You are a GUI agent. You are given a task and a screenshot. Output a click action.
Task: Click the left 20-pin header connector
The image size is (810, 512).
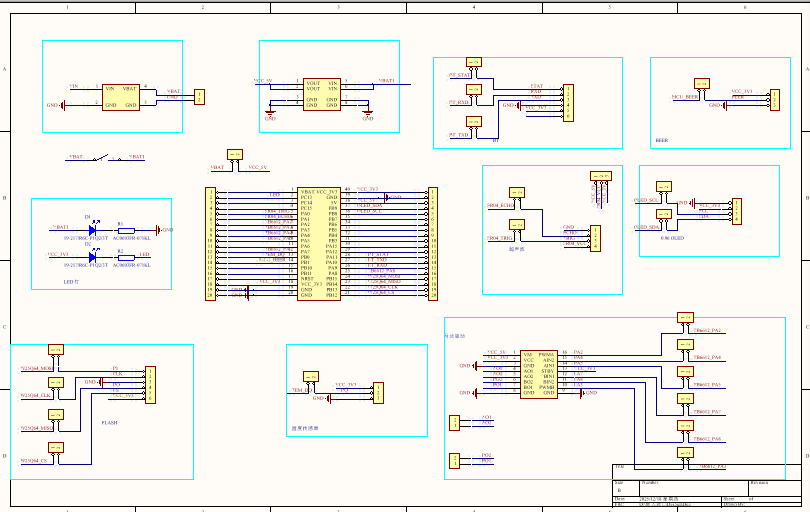click(x=210, y=244)
